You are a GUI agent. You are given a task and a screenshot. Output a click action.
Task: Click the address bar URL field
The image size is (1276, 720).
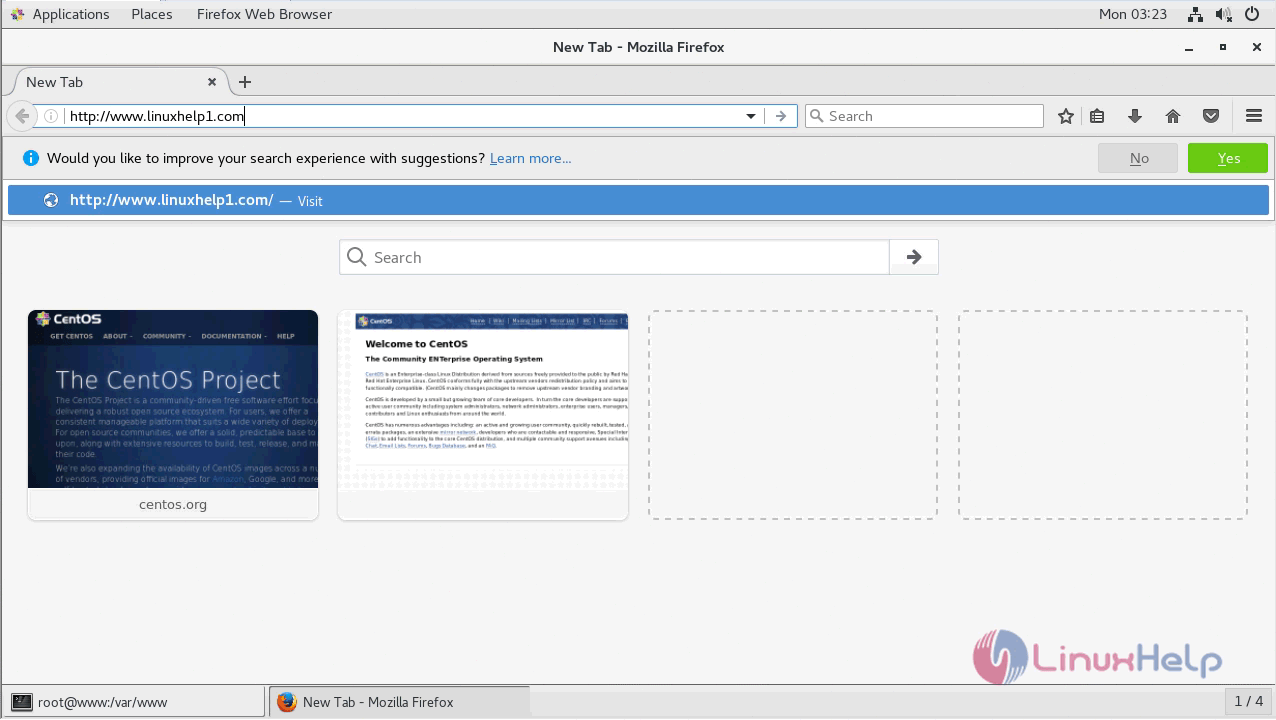pyautogui.click(x=404, y=116)
